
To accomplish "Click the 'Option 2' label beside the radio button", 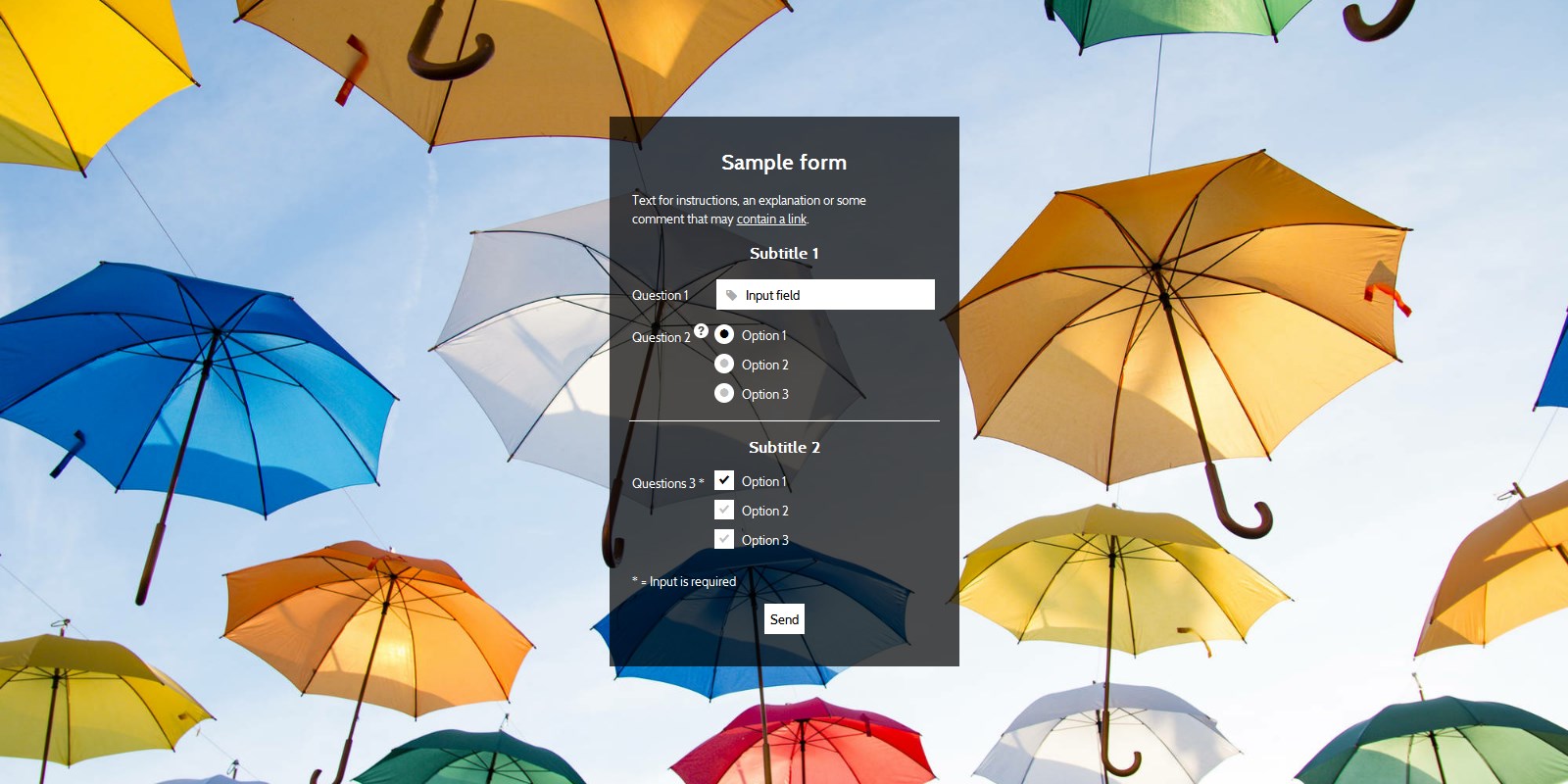I will tap(764, 365).
